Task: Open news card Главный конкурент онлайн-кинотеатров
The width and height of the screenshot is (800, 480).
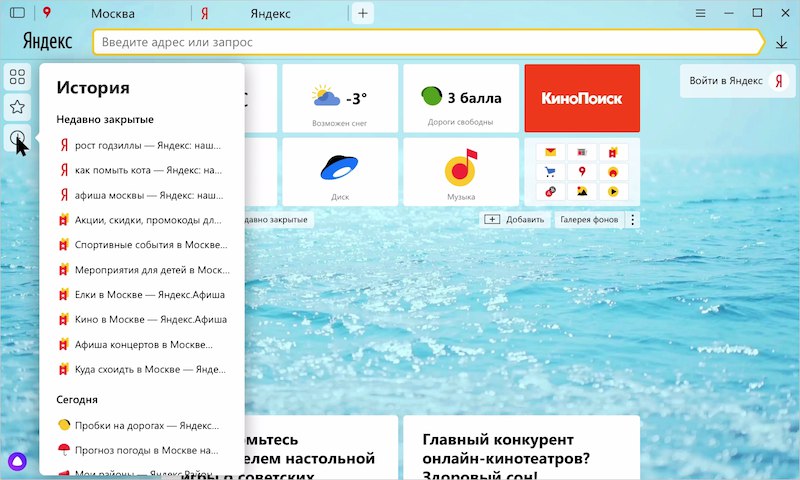Action: pyautogui.click(x=521, y=447)
